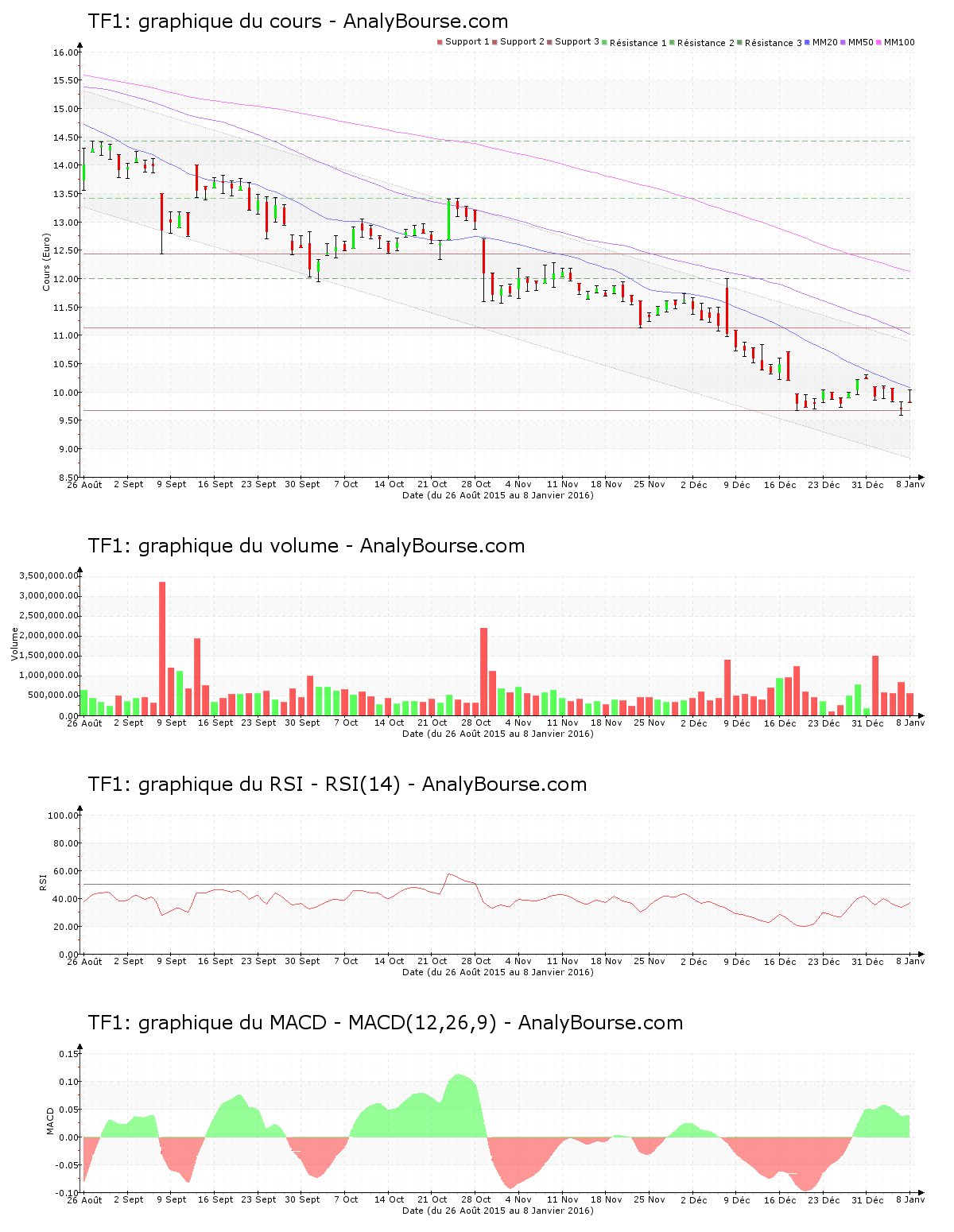
Task: Click the date range caption under price chart
Action: click(x=498, y=495)
